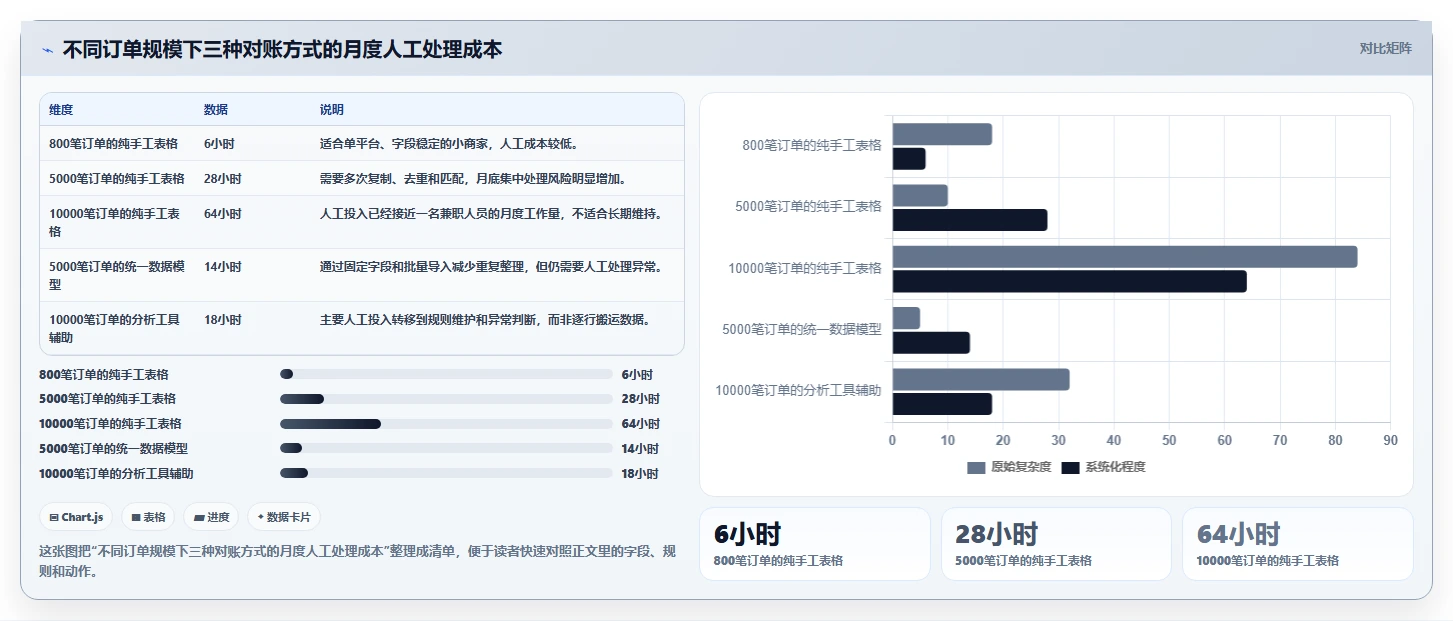Click the 说明 column header

pos(332,110)
